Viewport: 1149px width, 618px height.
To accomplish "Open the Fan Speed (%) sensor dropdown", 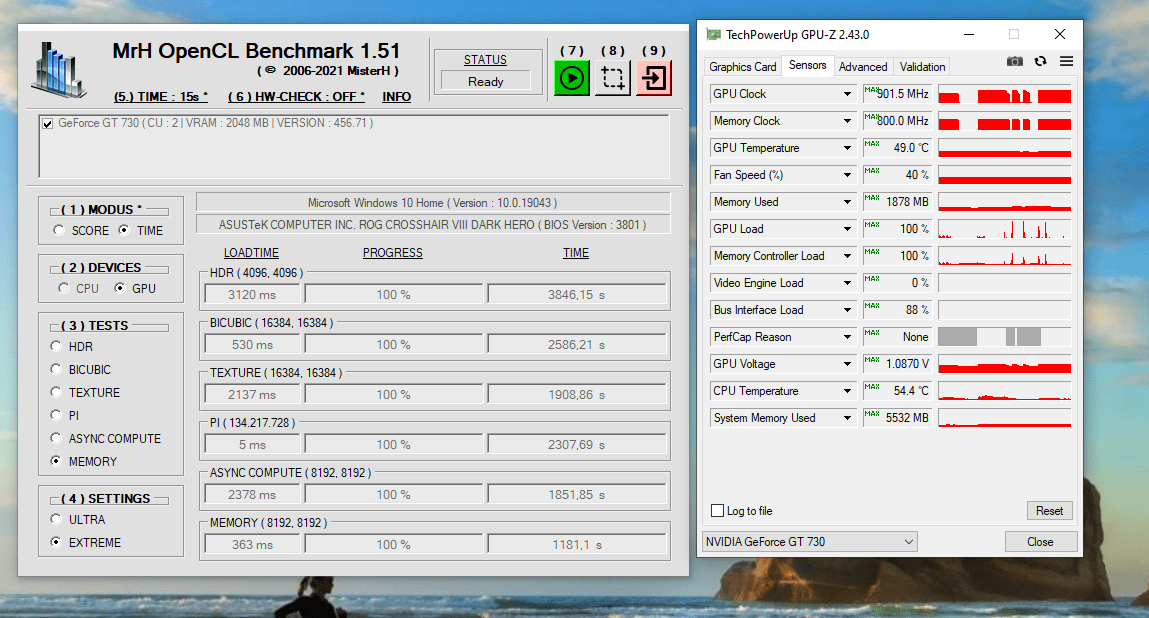I will (847, 175).
